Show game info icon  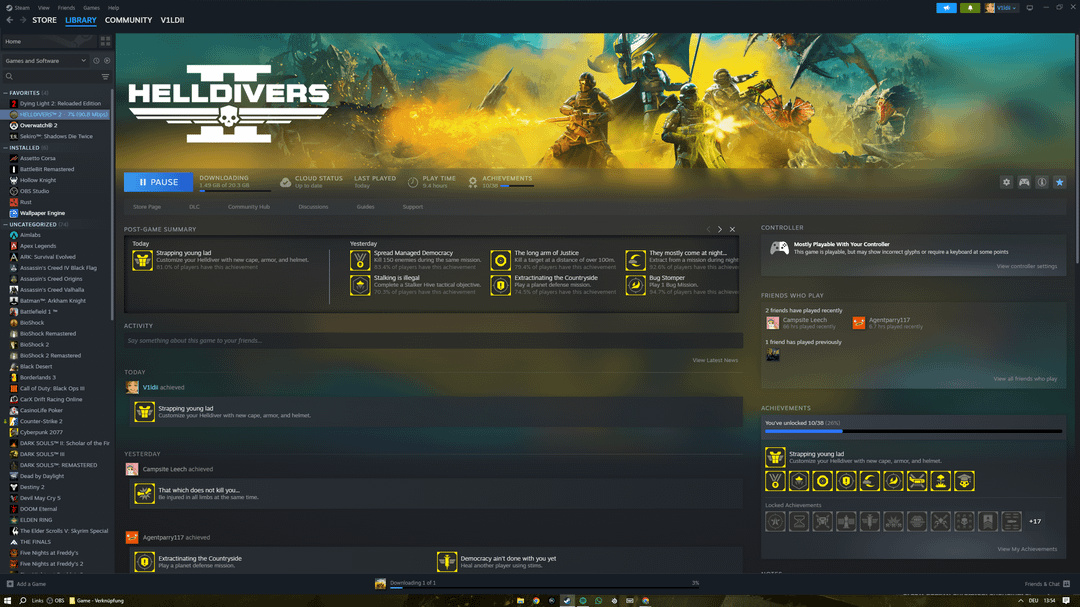click(x=1042, y=182)
